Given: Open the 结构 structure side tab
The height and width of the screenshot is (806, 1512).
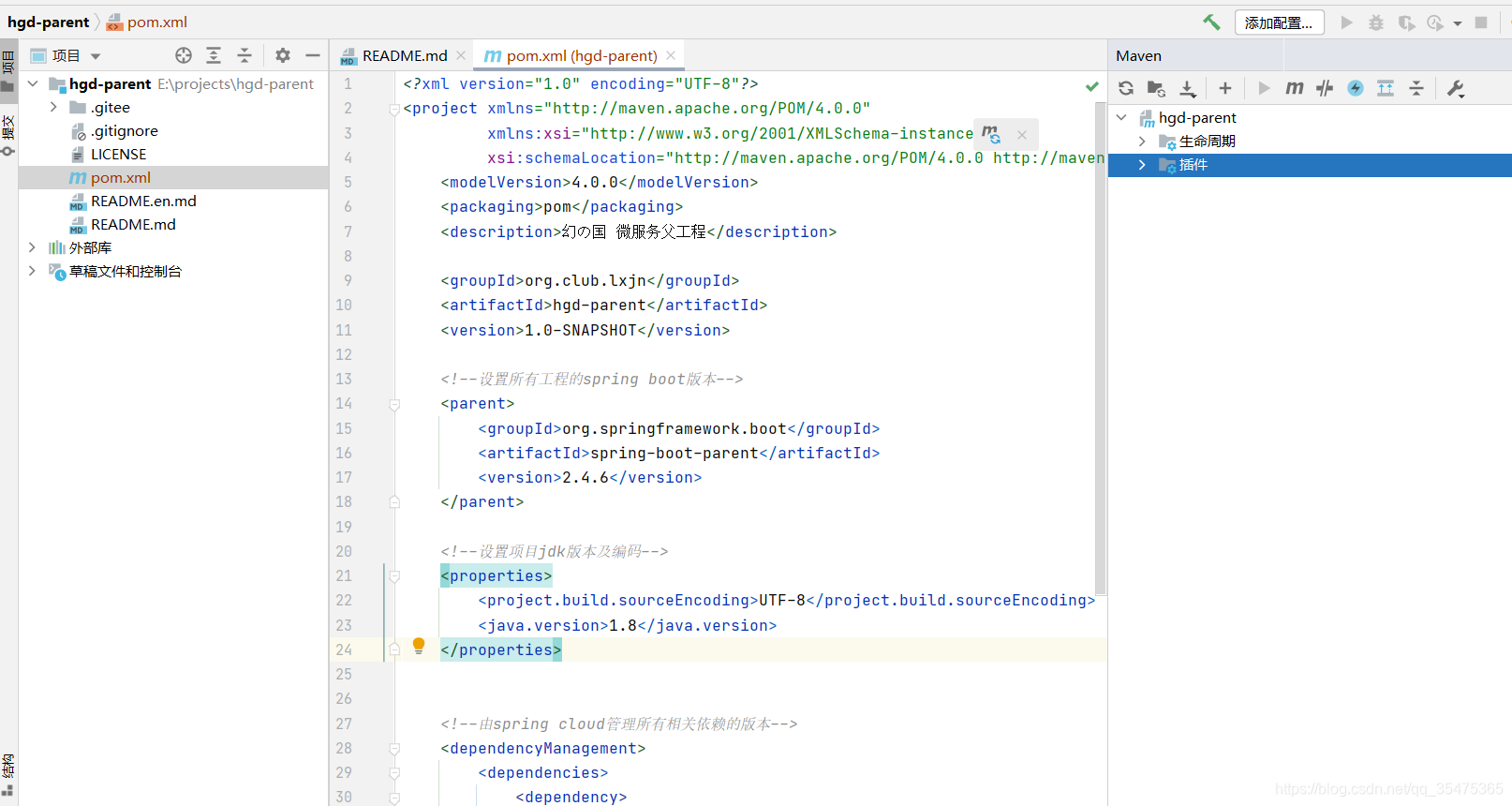Looking at the screenshot, I should (x=8, y=773).
